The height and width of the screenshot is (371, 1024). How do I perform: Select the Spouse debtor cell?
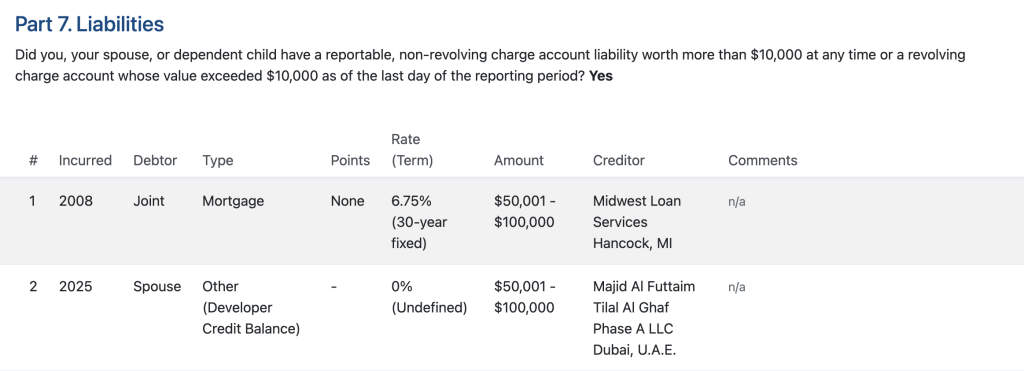(x=157, y=287)
